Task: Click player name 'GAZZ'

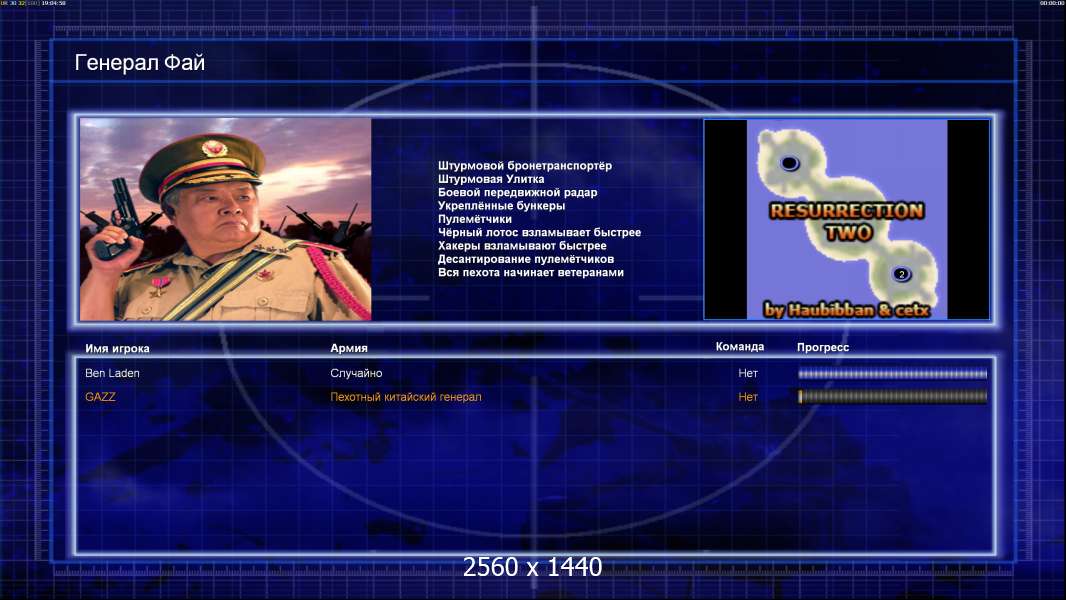Action: click(100, 397)
